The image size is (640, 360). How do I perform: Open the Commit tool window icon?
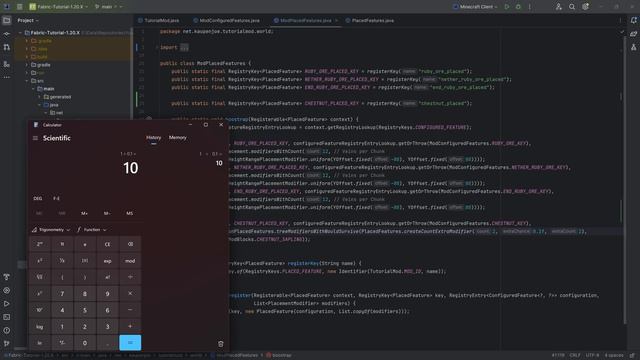click(x=7, y=34)
